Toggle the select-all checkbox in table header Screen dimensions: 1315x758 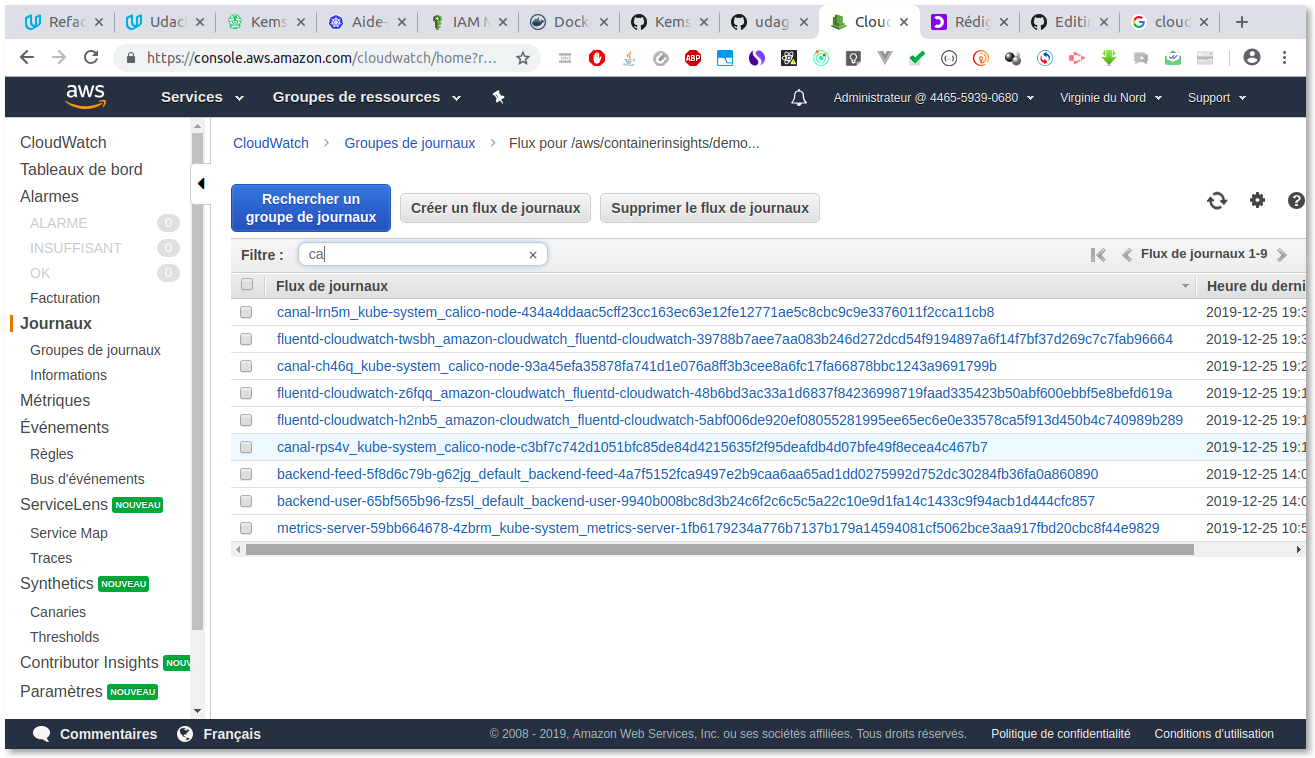tap(247, 285)
